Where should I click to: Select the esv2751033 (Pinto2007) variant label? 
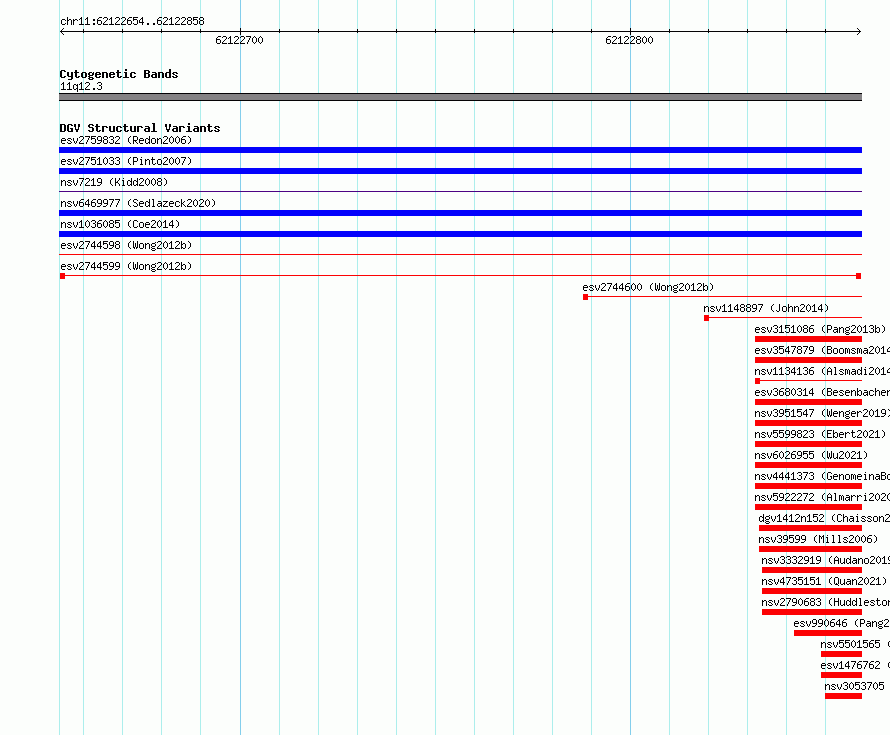[126, 161]
